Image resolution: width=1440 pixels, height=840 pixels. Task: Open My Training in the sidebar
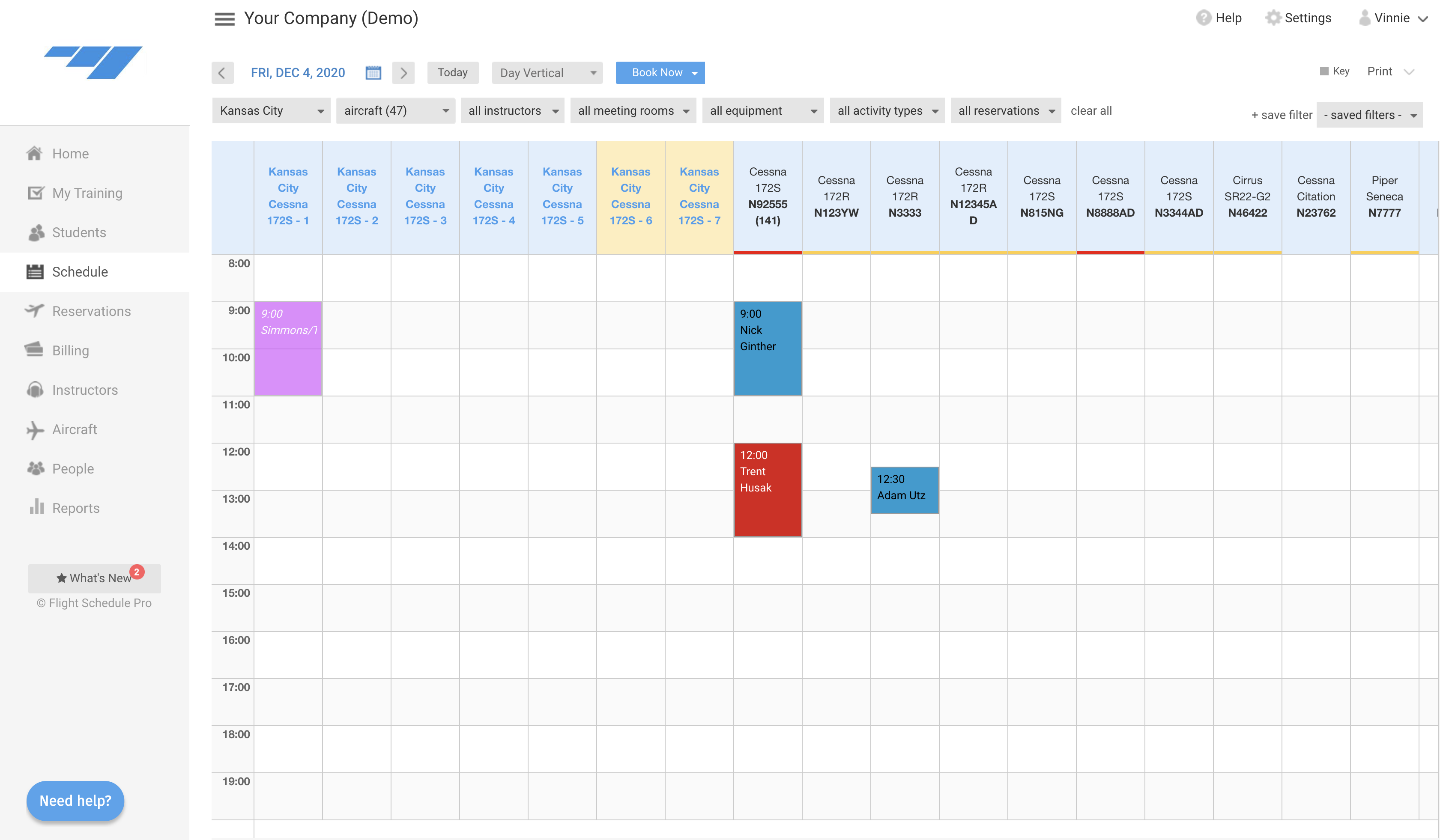point(87,193)
